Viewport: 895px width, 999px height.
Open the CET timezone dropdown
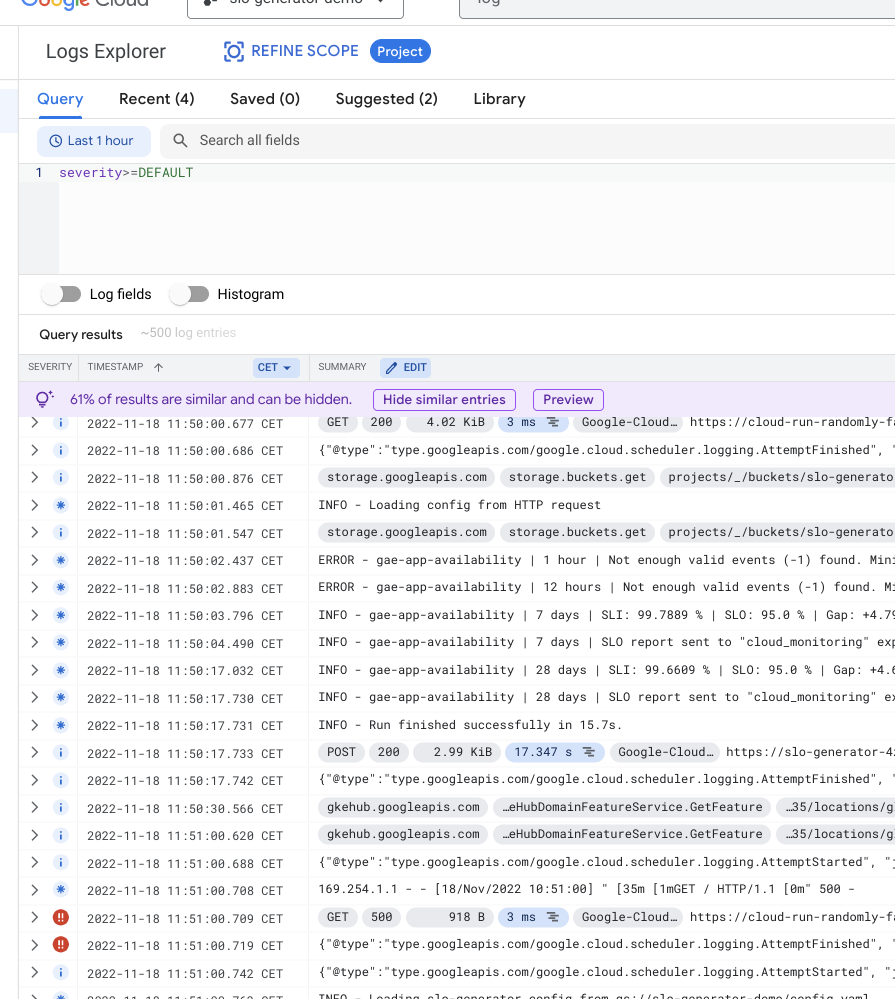pos(275,367)
